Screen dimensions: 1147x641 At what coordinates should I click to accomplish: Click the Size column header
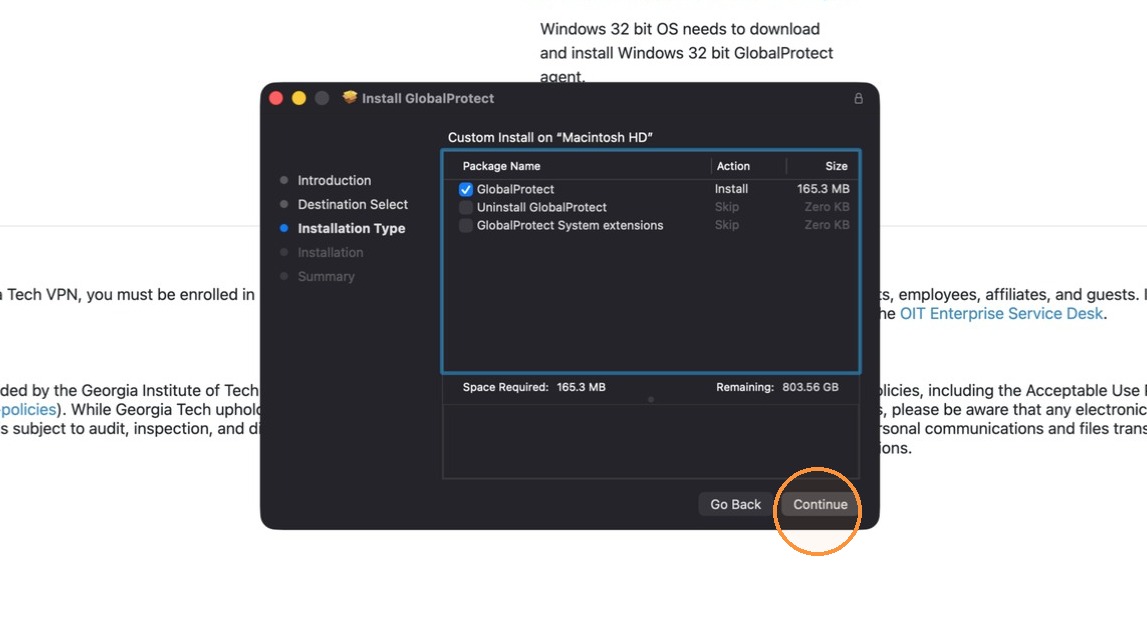click(x=836, y=166)
